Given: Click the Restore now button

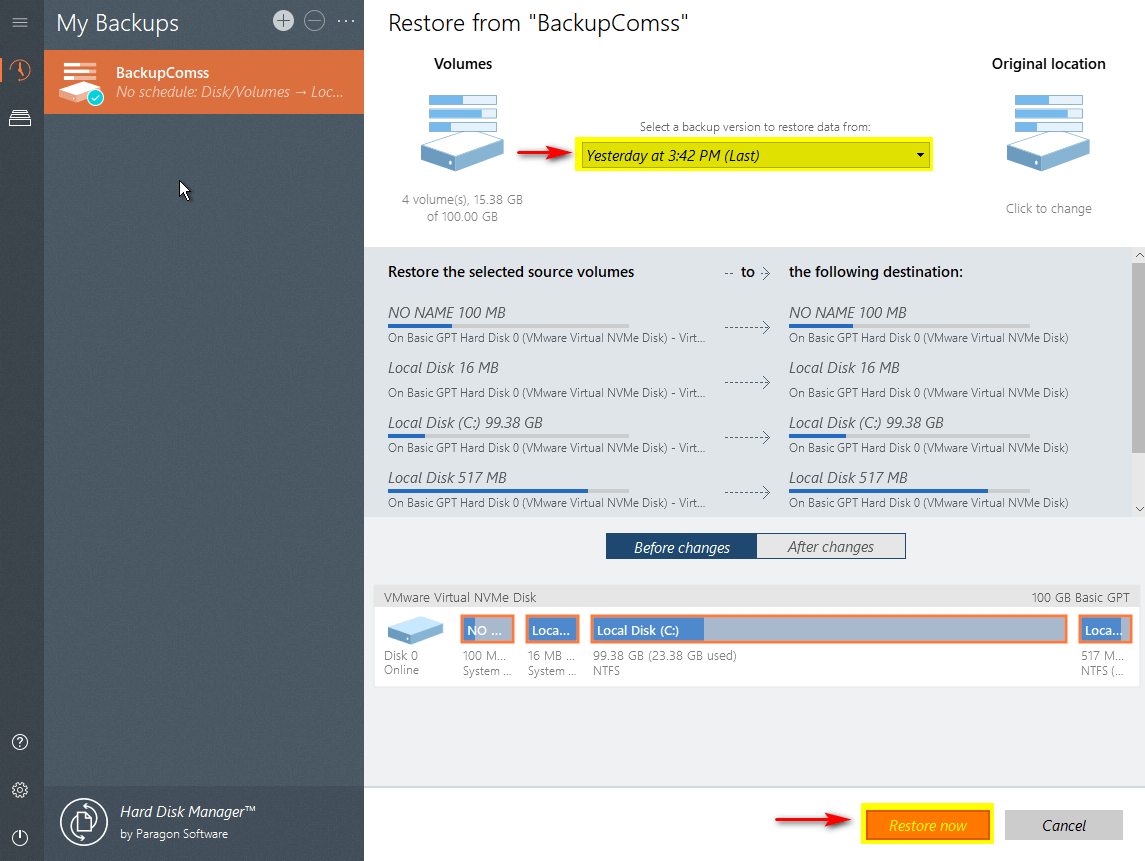Looking at the screenshot, I should (x=927, y=825).
